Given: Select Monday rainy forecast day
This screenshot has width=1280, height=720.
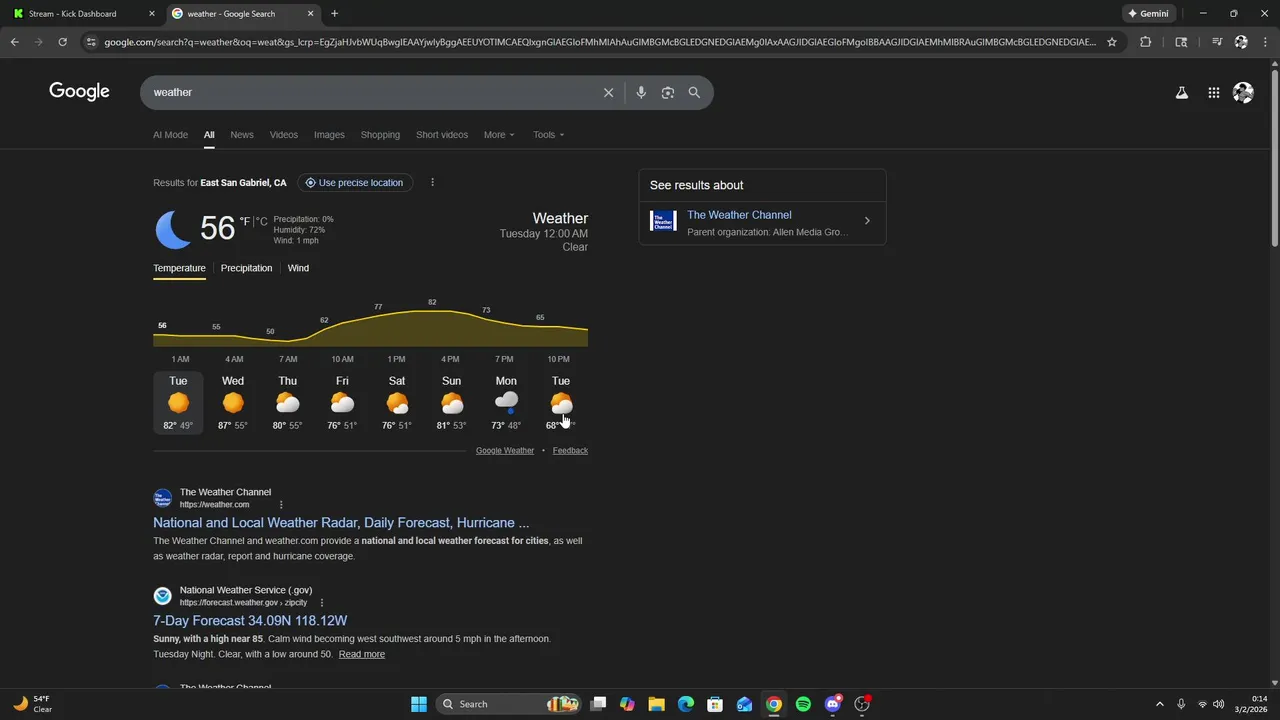Looking at the screenshot, I should pyautogui.click(x=506, y=403).
